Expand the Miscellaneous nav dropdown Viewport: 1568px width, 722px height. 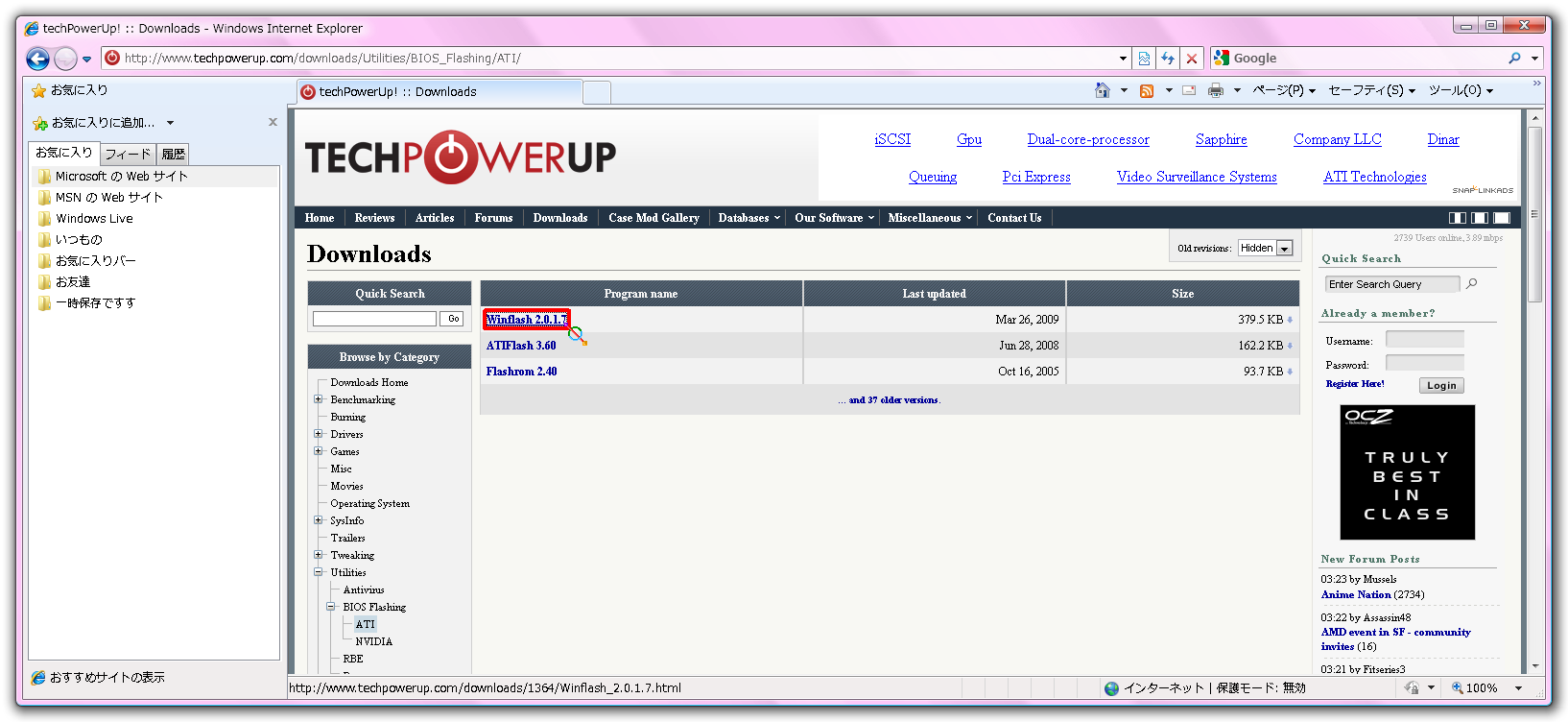pos(930,218)
